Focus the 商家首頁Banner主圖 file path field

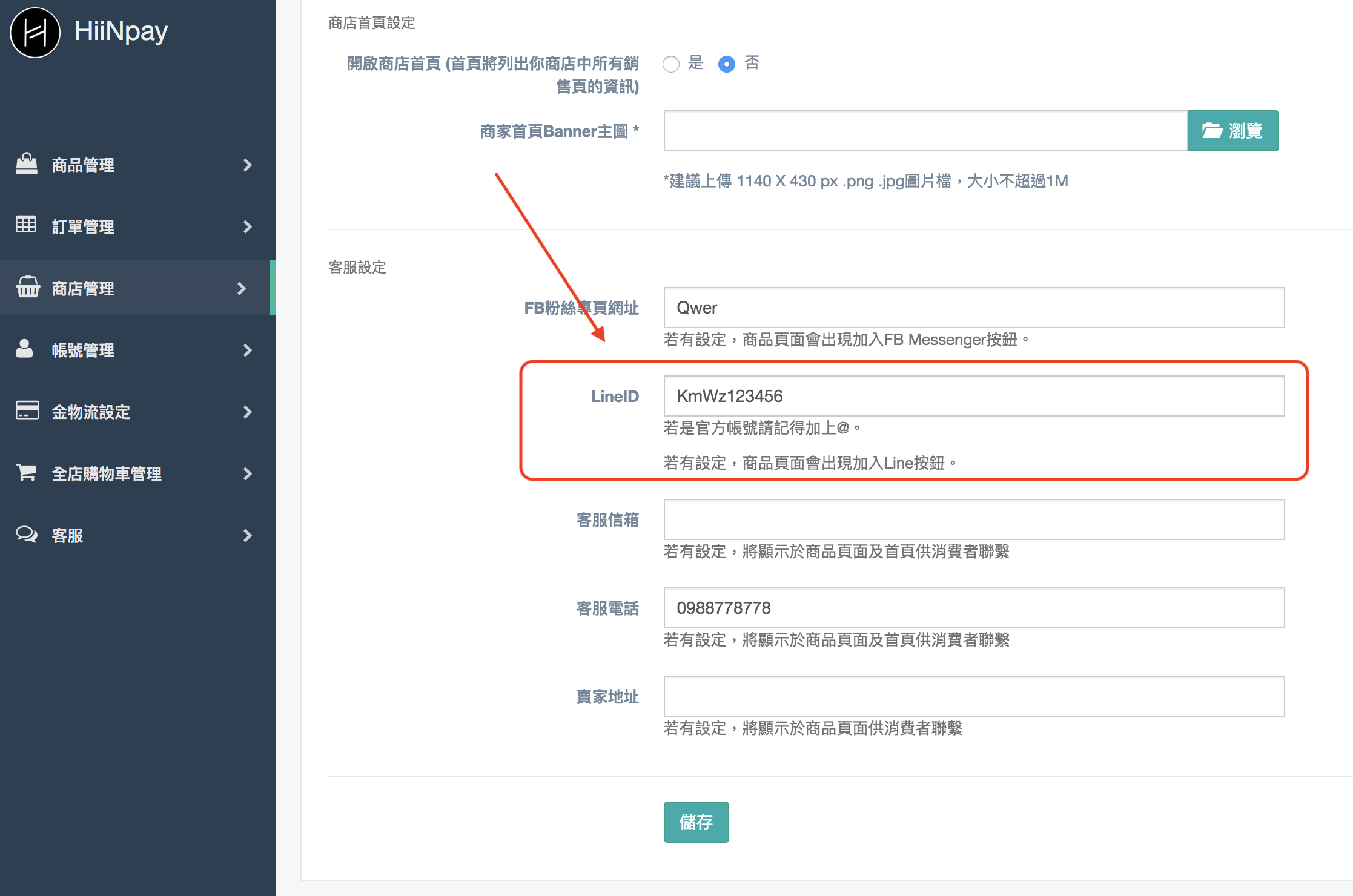(x=925, y=131)
